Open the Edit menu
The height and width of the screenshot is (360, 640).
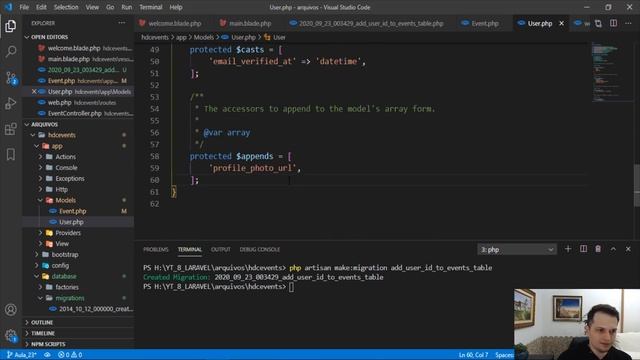41,7
